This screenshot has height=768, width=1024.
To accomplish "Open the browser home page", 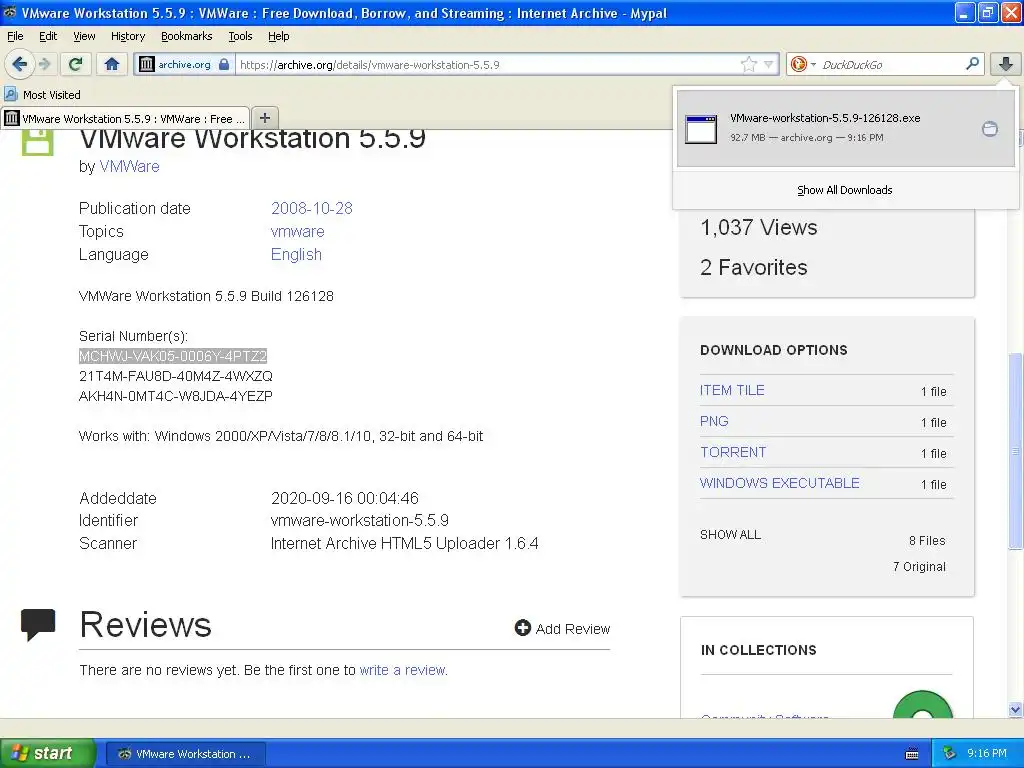I will tap(112, 64).
